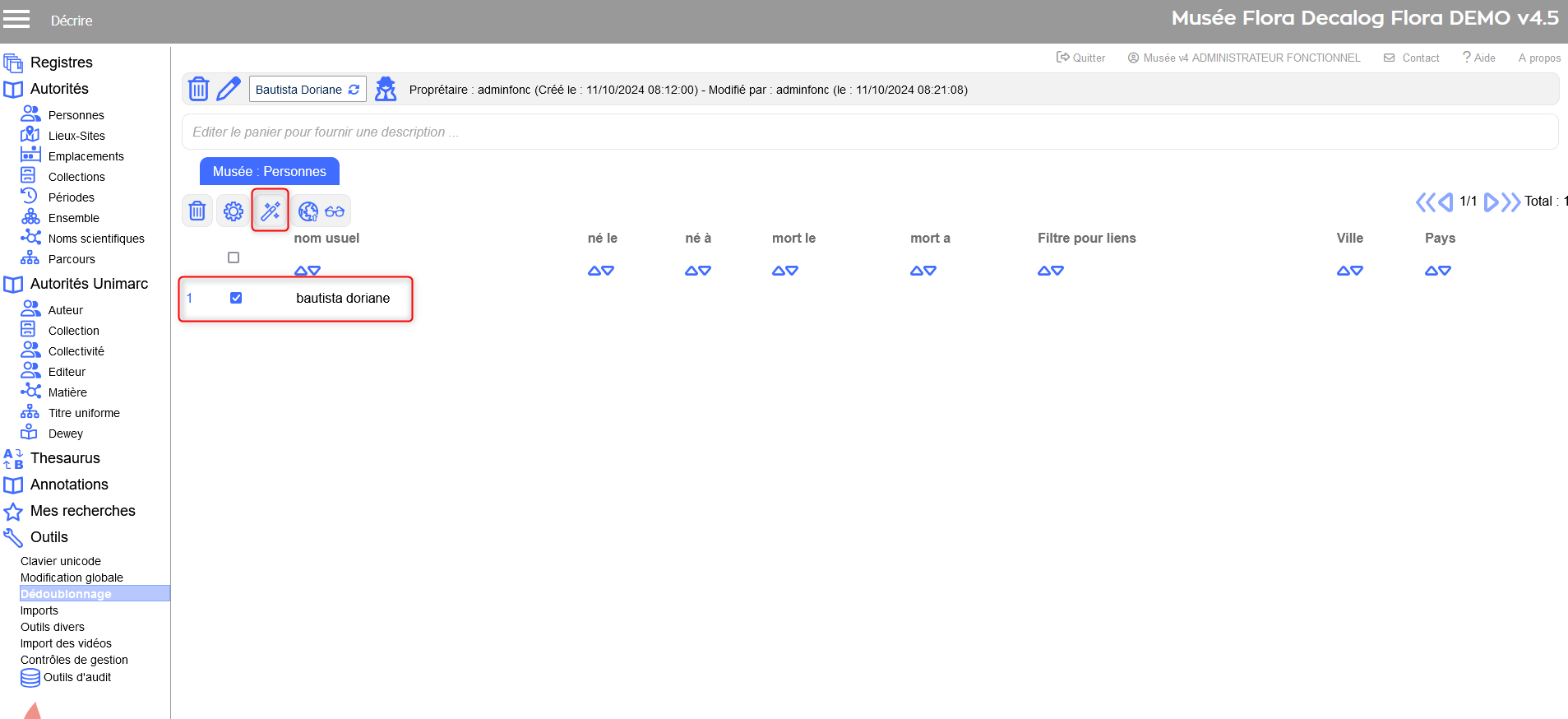Expand the Thesaurus sidebar section
Screen dimensions: 1568x719
(65, 458)
